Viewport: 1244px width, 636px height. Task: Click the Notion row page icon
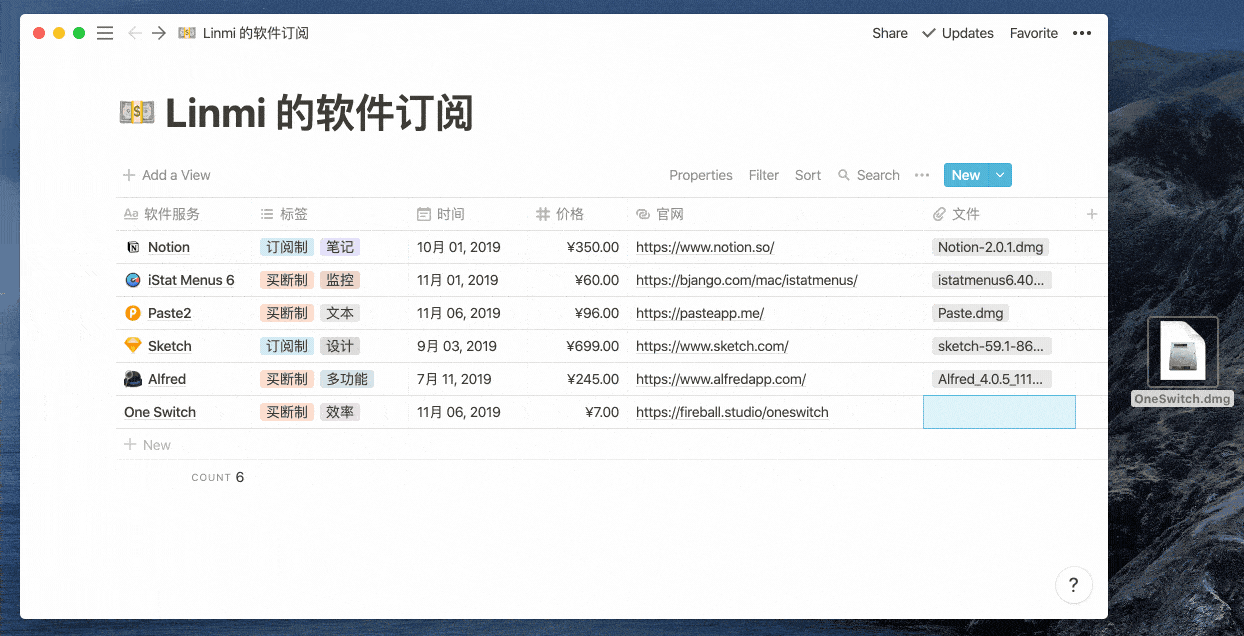[133, 247]
